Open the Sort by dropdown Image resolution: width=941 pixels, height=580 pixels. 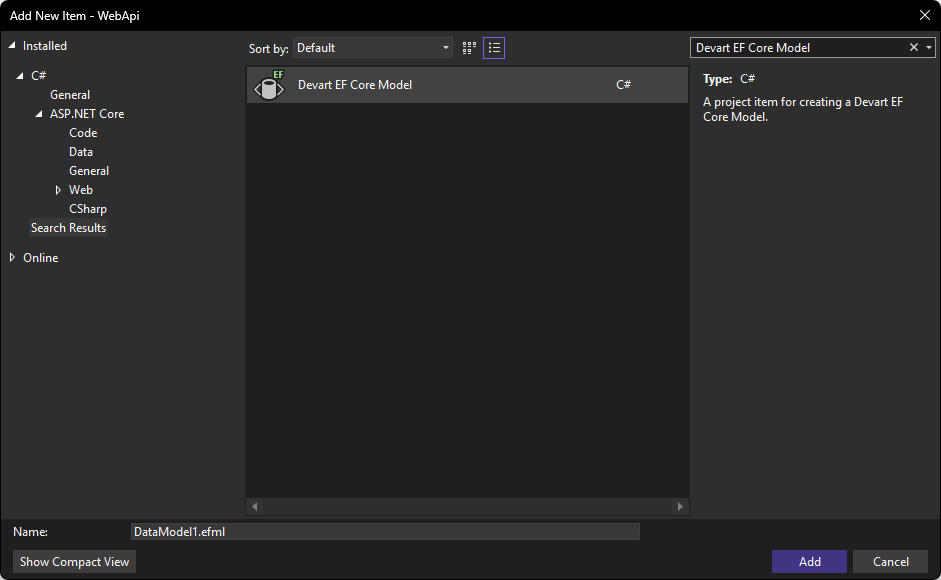444,47
